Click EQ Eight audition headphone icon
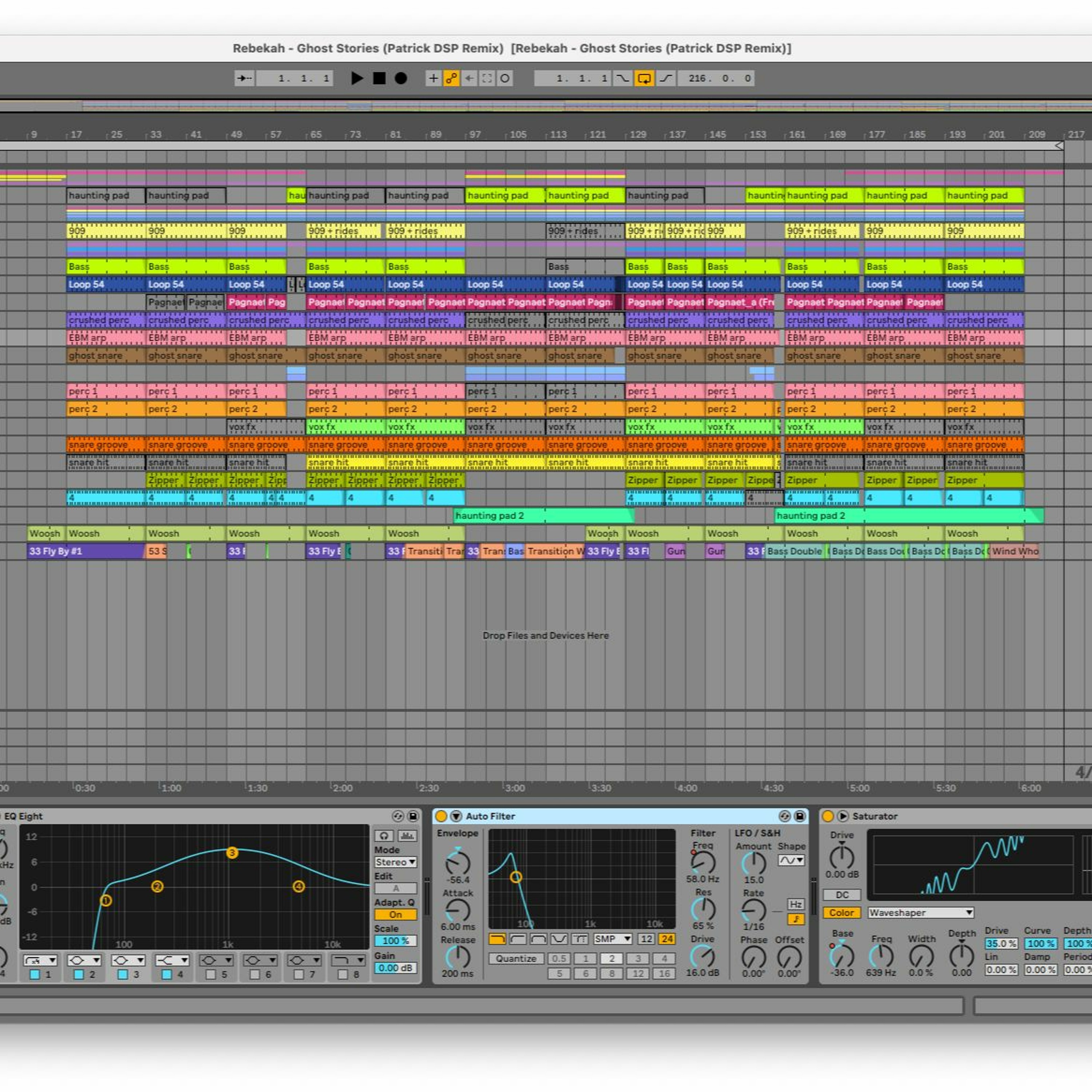Viewport: 1092px width, 1092px height. click(x=384, y=836)
